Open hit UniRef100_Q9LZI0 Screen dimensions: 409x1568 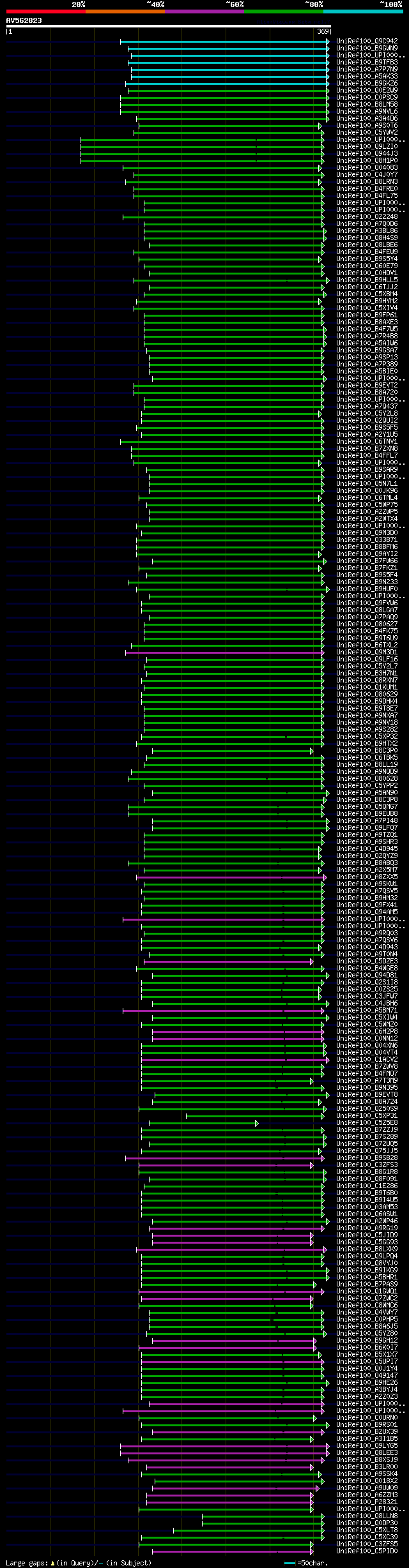click(x=367, y=146)
